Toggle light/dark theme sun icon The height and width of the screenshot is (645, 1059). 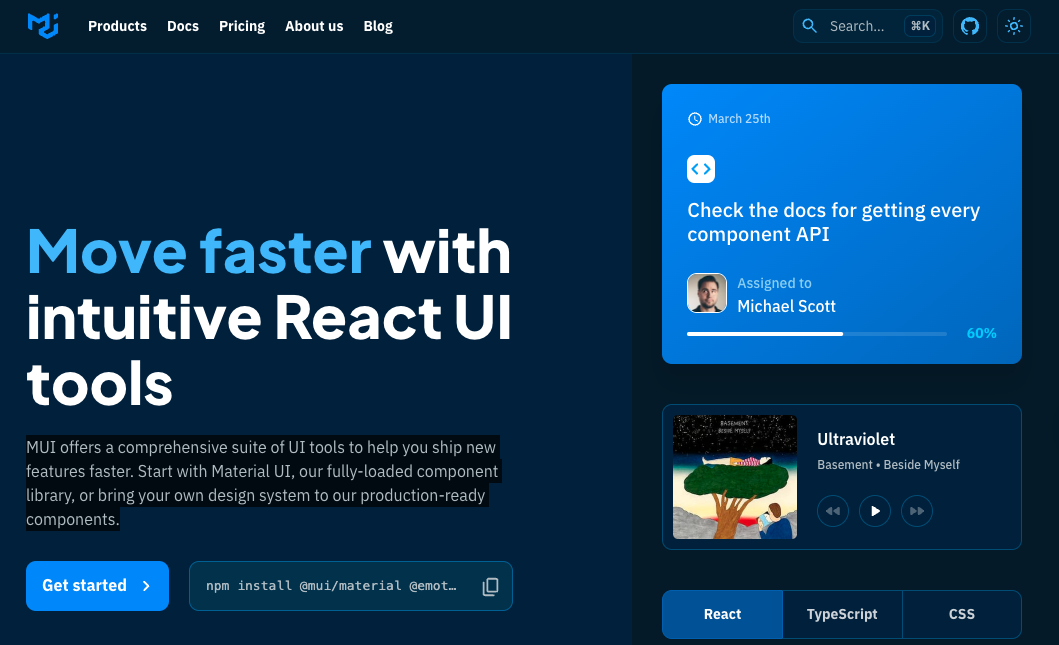pyautogui.click(x=1014, y=26)
